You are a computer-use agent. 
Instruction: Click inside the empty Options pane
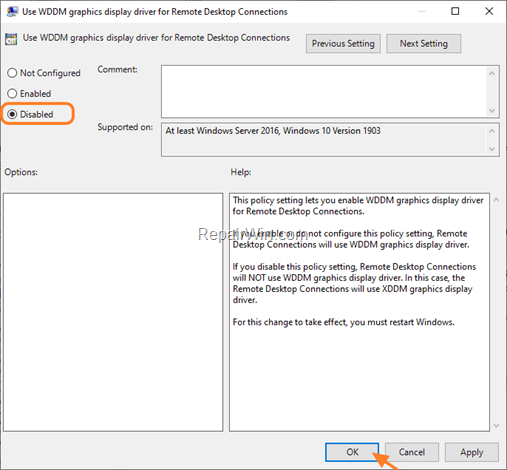(113, 312)
